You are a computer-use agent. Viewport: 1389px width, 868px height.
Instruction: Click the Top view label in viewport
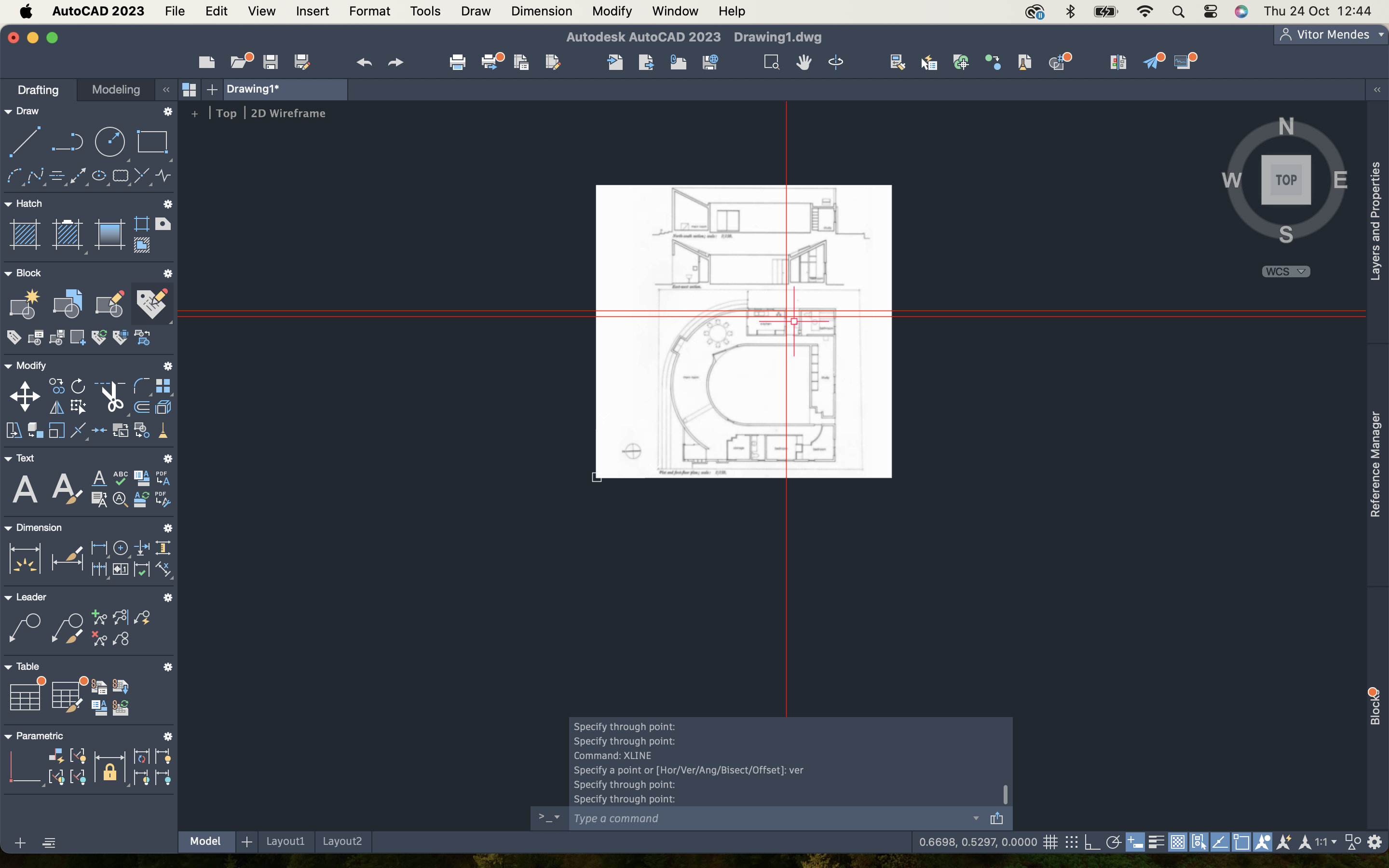click(226, 113)
